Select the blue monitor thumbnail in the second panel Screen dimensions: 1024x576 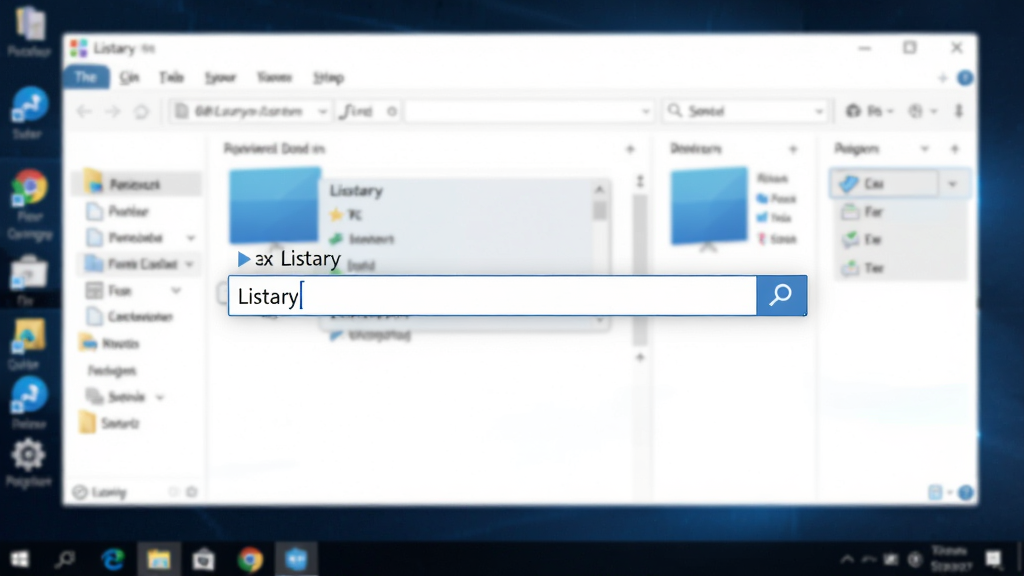(x=709, y=207)
